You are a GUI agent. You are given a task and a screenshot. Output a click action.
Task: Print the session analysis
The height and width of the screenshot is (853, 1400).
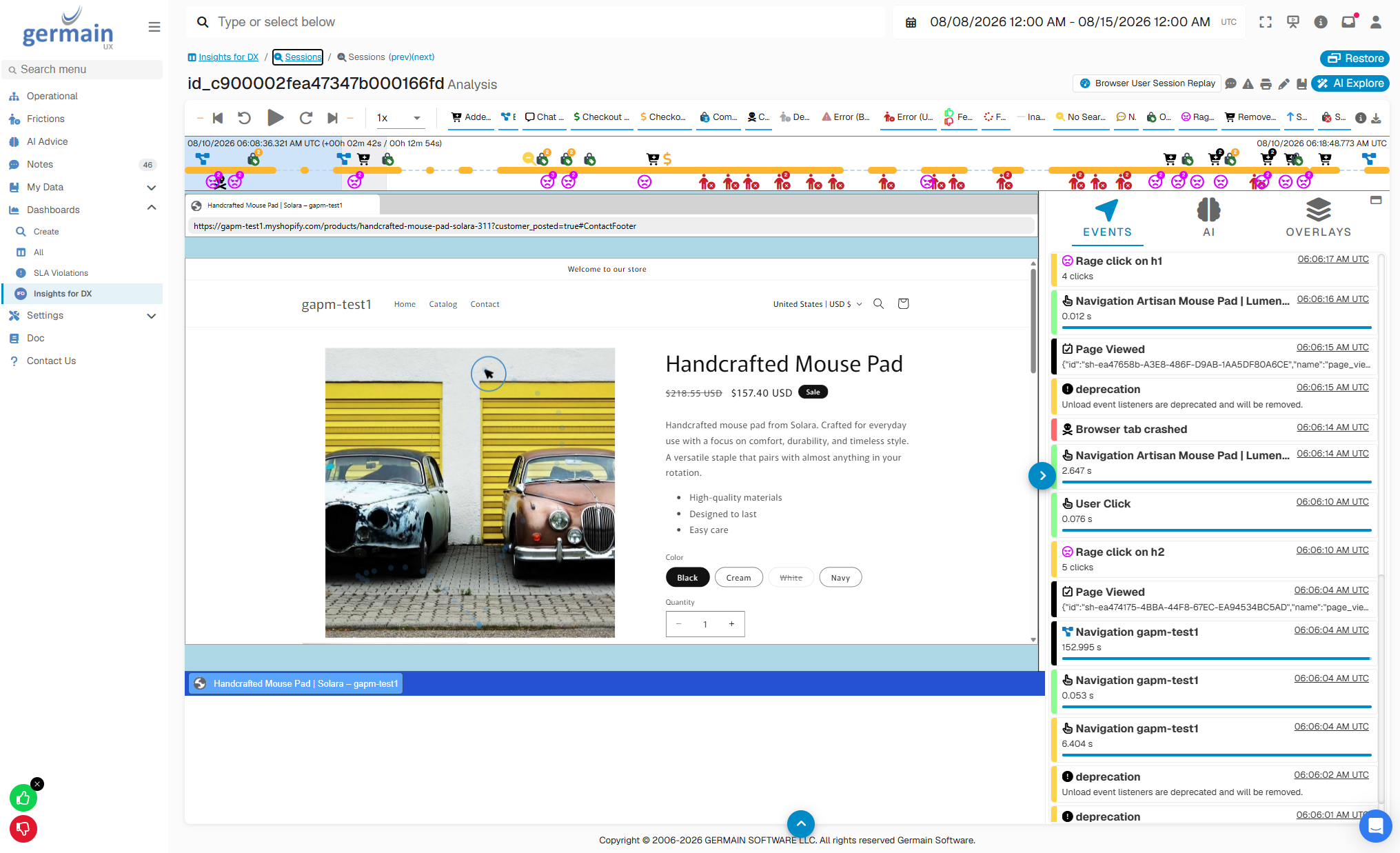1266,83
